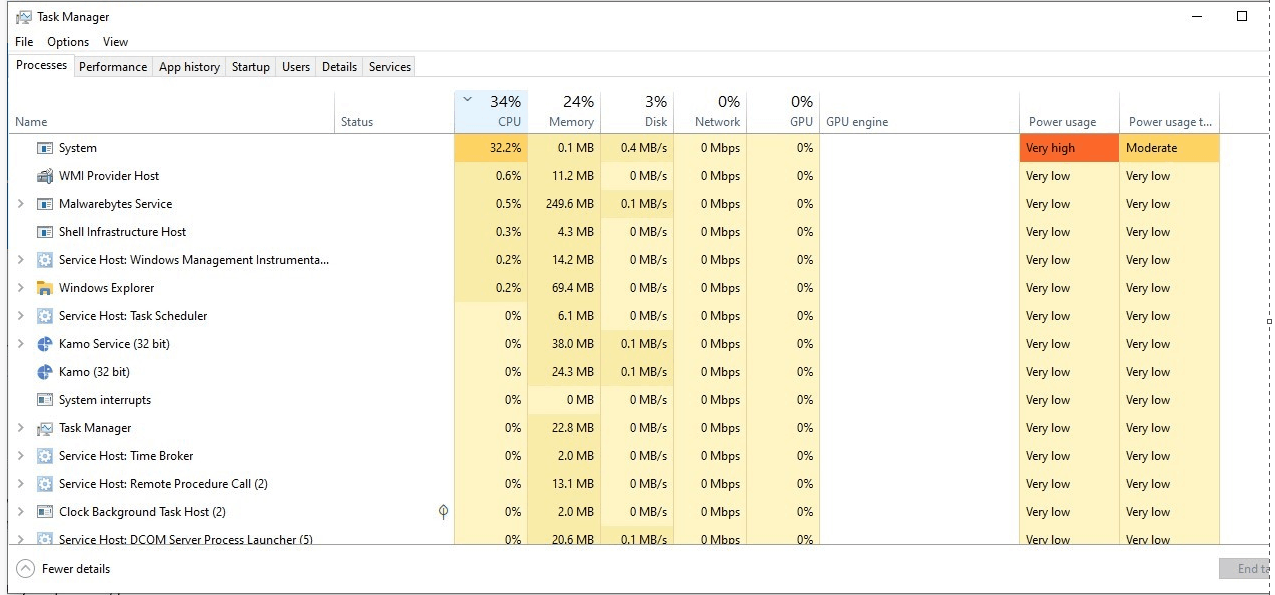The image size is (1275, 595).
Task: Expand Service Host: Task Scheduler
Action: click(20, 316)
